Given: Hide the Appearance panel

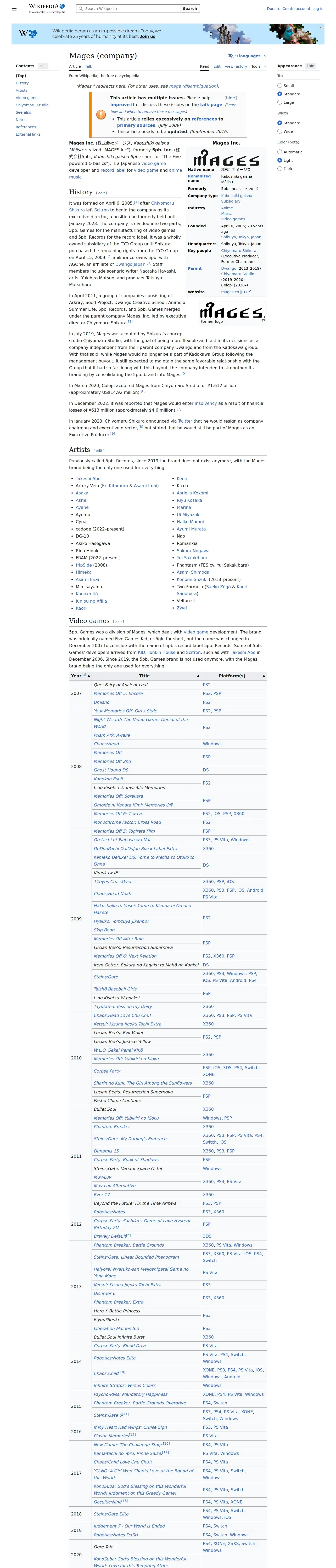Looking at the screenshot, I should (310, 66).
